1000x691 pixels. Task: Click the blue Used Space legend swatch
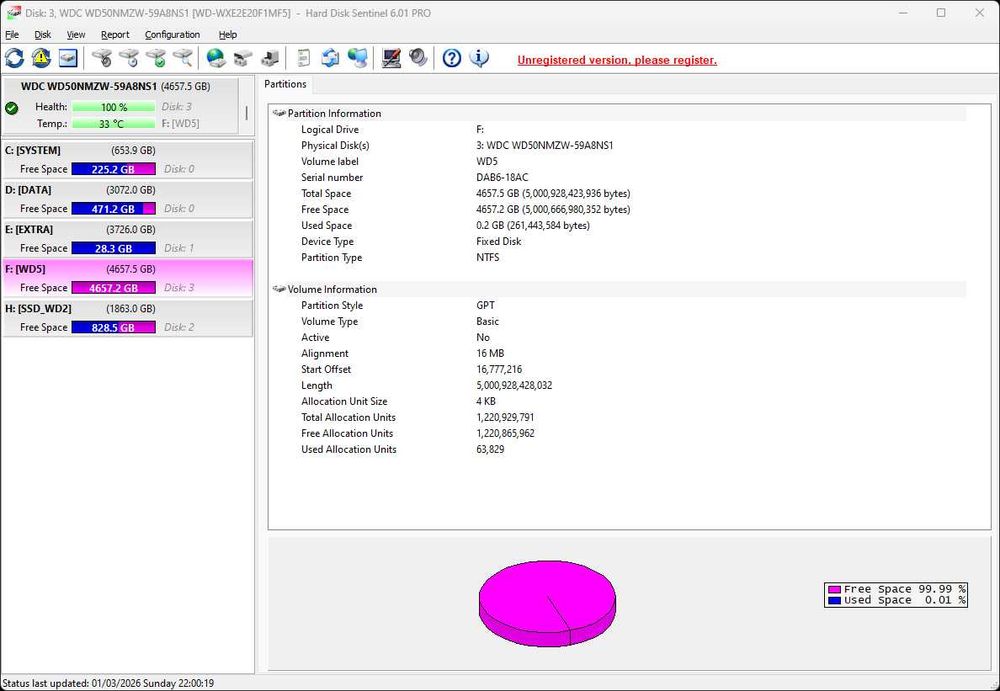click(834, 600)
